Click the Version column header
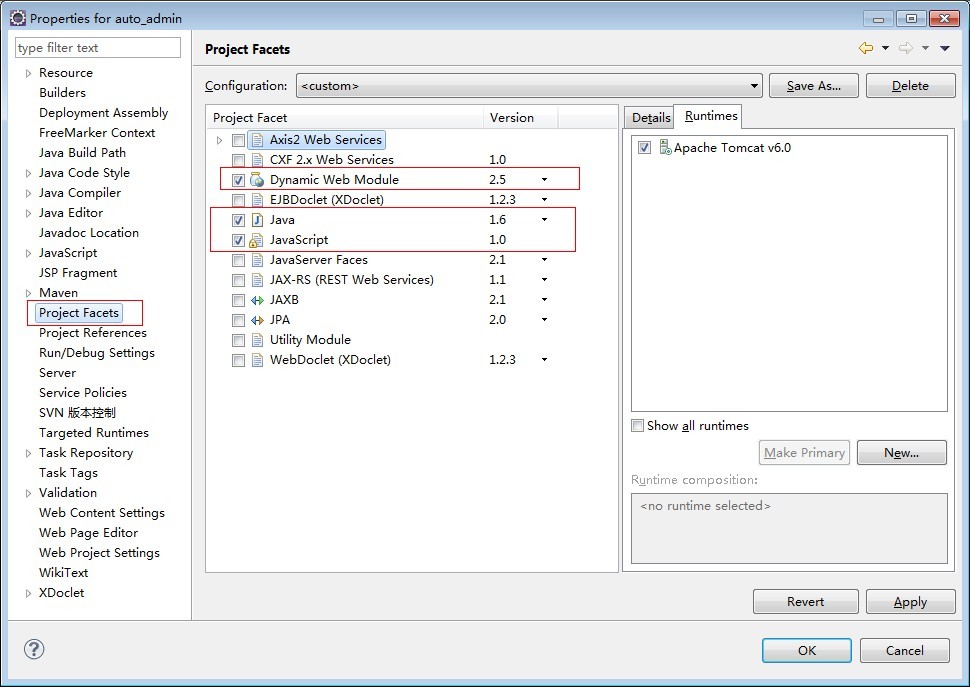The image size is (970, 687). pos(520,117)
